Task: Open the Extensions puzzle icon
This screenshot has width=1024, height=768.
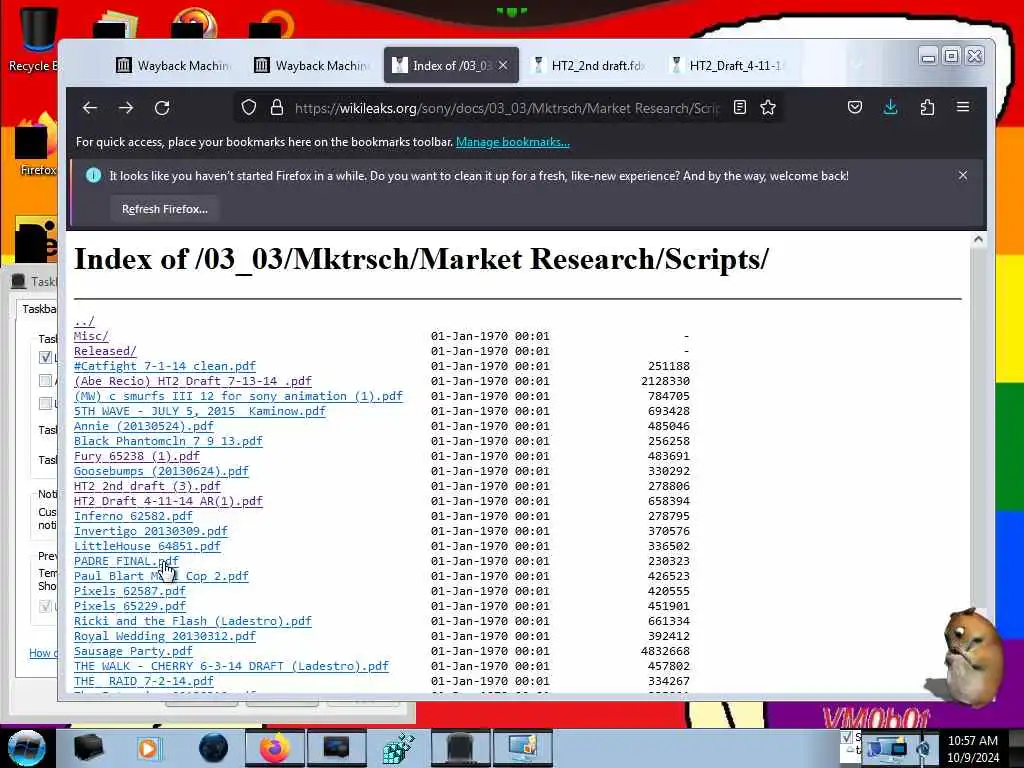Action: point(927,107)
